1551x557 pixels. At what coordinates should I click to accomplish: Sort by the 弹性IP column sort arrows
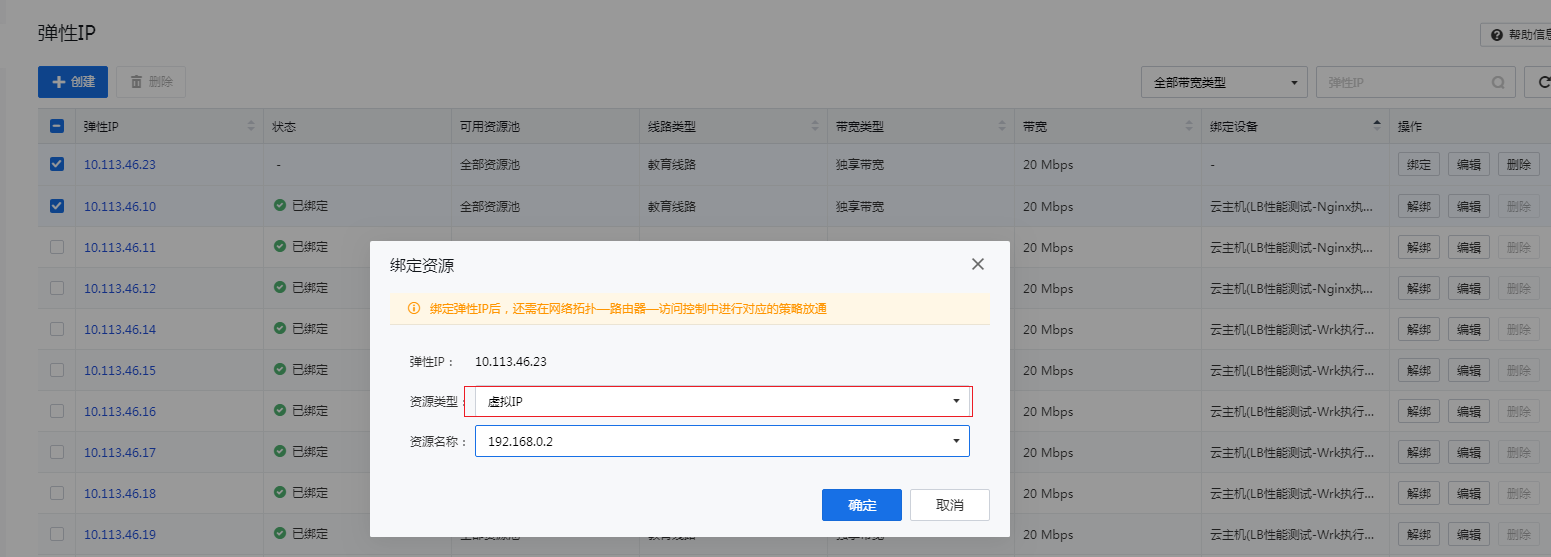(250, 126)
